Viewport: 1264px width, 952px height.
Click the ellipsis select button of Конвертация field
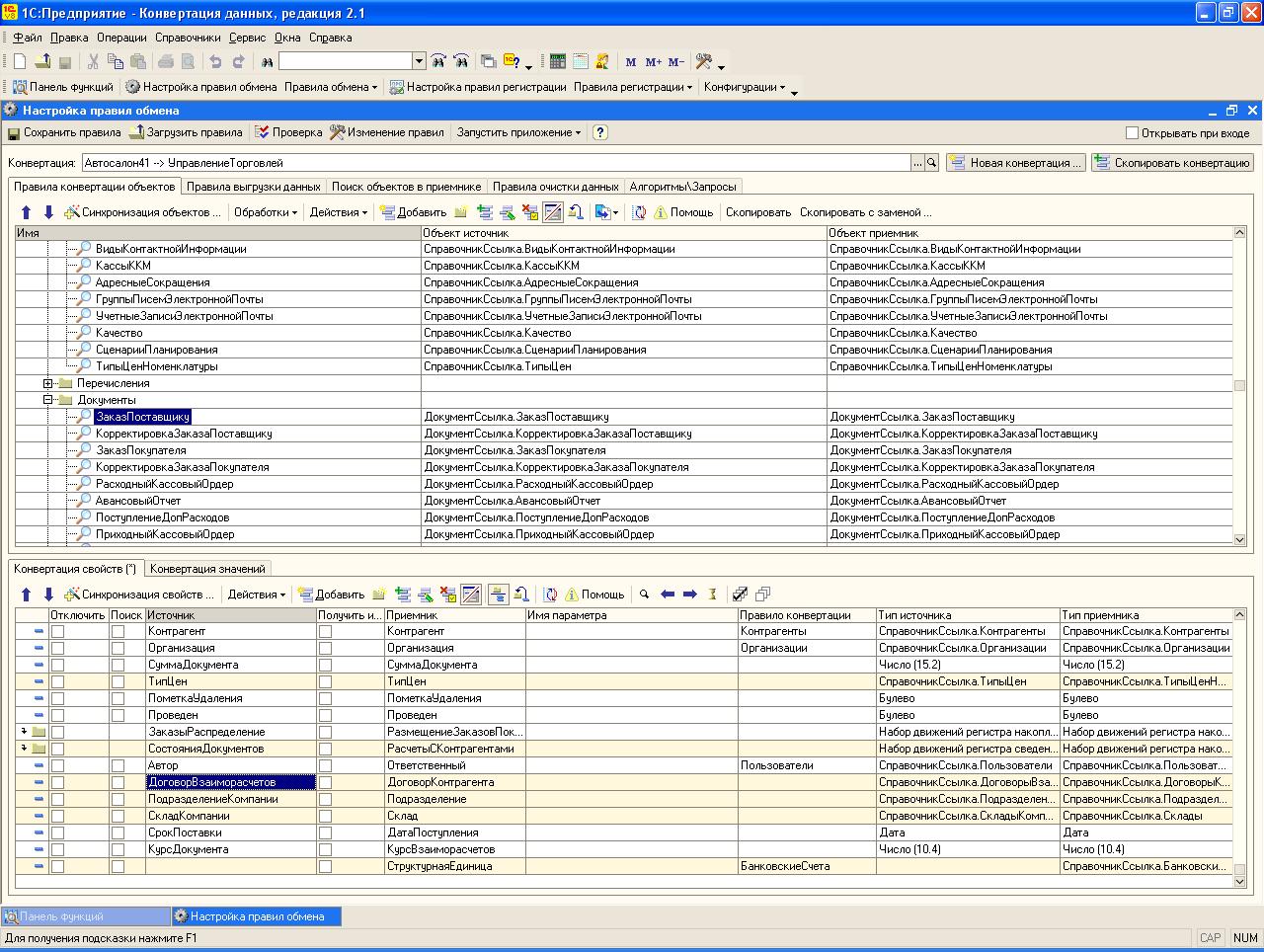[918, 163]
